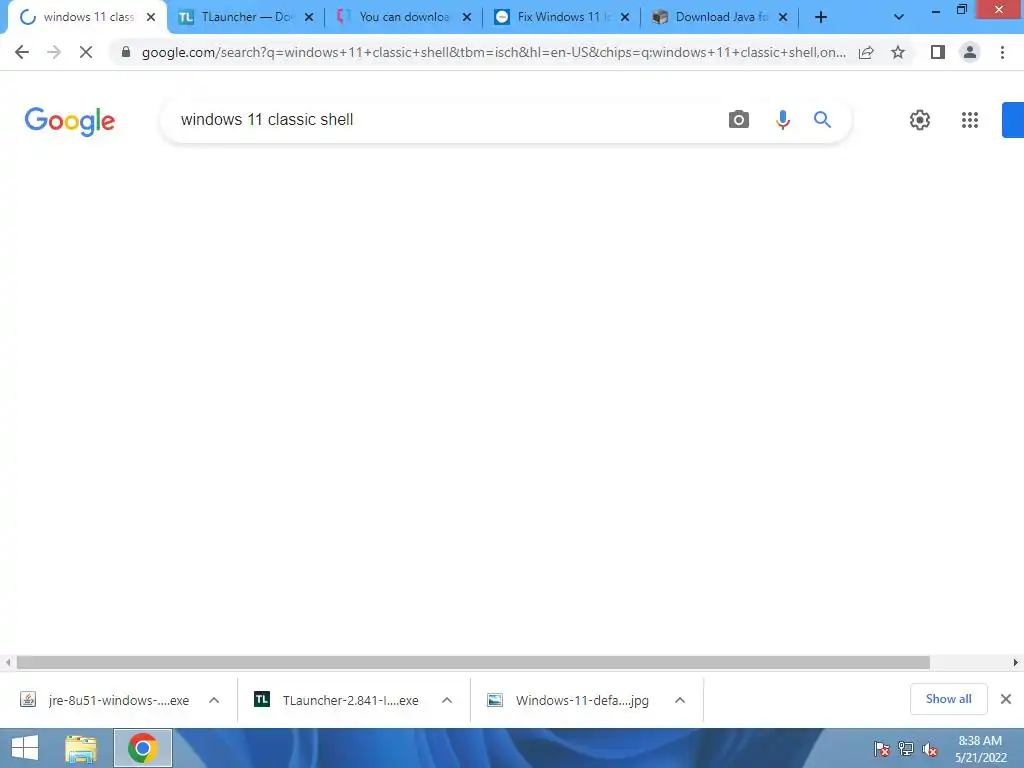Expand options for TLauncher download

tap(447, 700)
